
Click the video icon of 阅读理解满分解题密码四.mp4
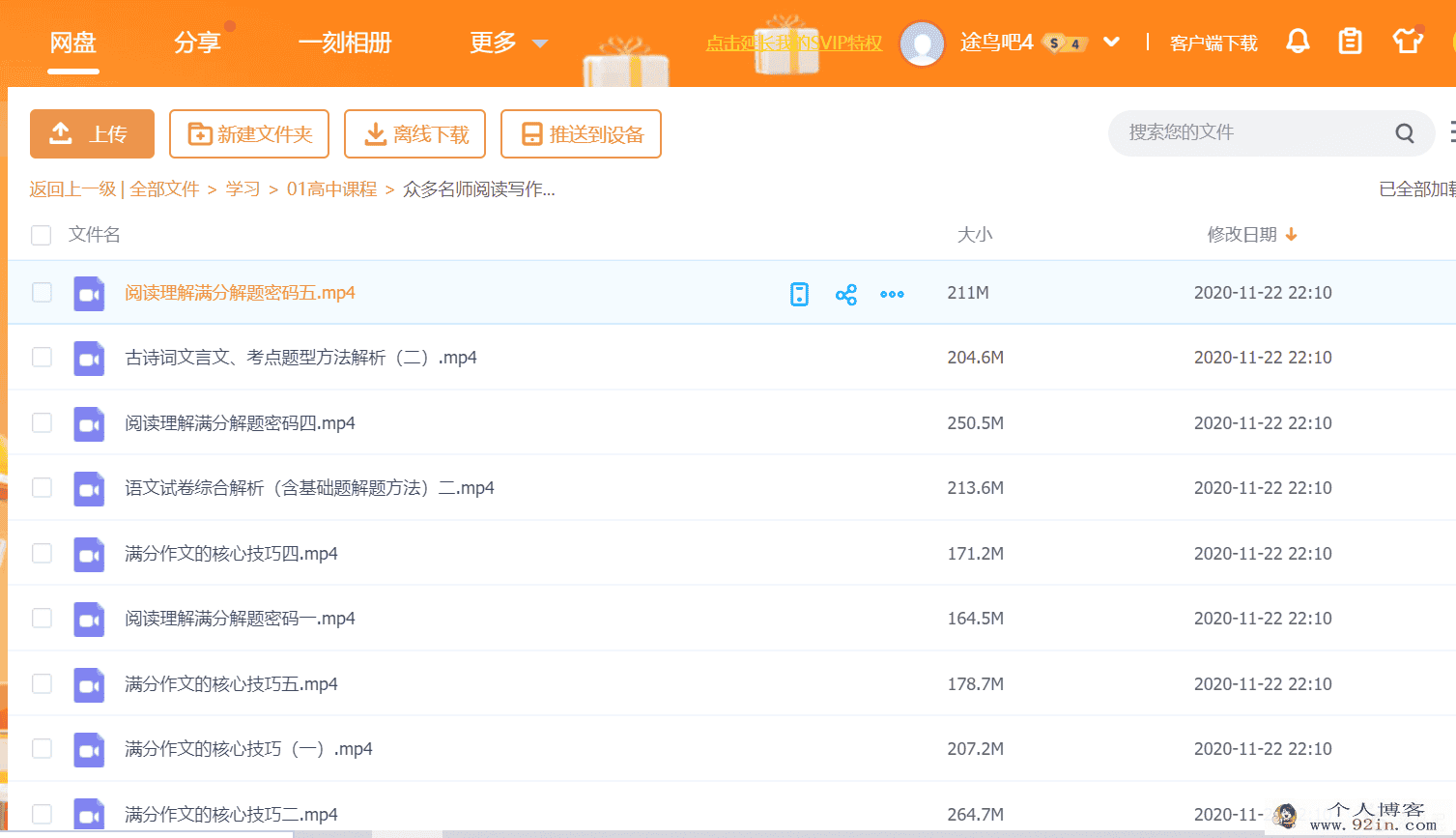tap(89, 424)
